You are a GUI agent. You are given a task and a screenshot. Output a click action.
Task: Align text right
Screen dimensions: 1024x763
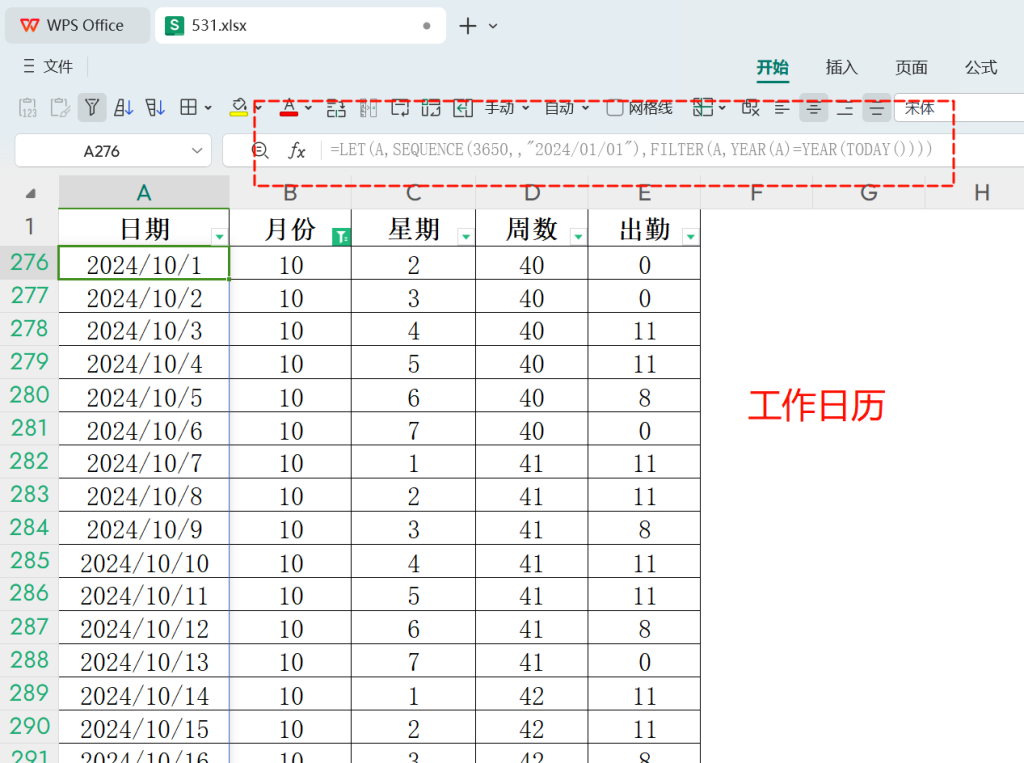click(845, 108)
